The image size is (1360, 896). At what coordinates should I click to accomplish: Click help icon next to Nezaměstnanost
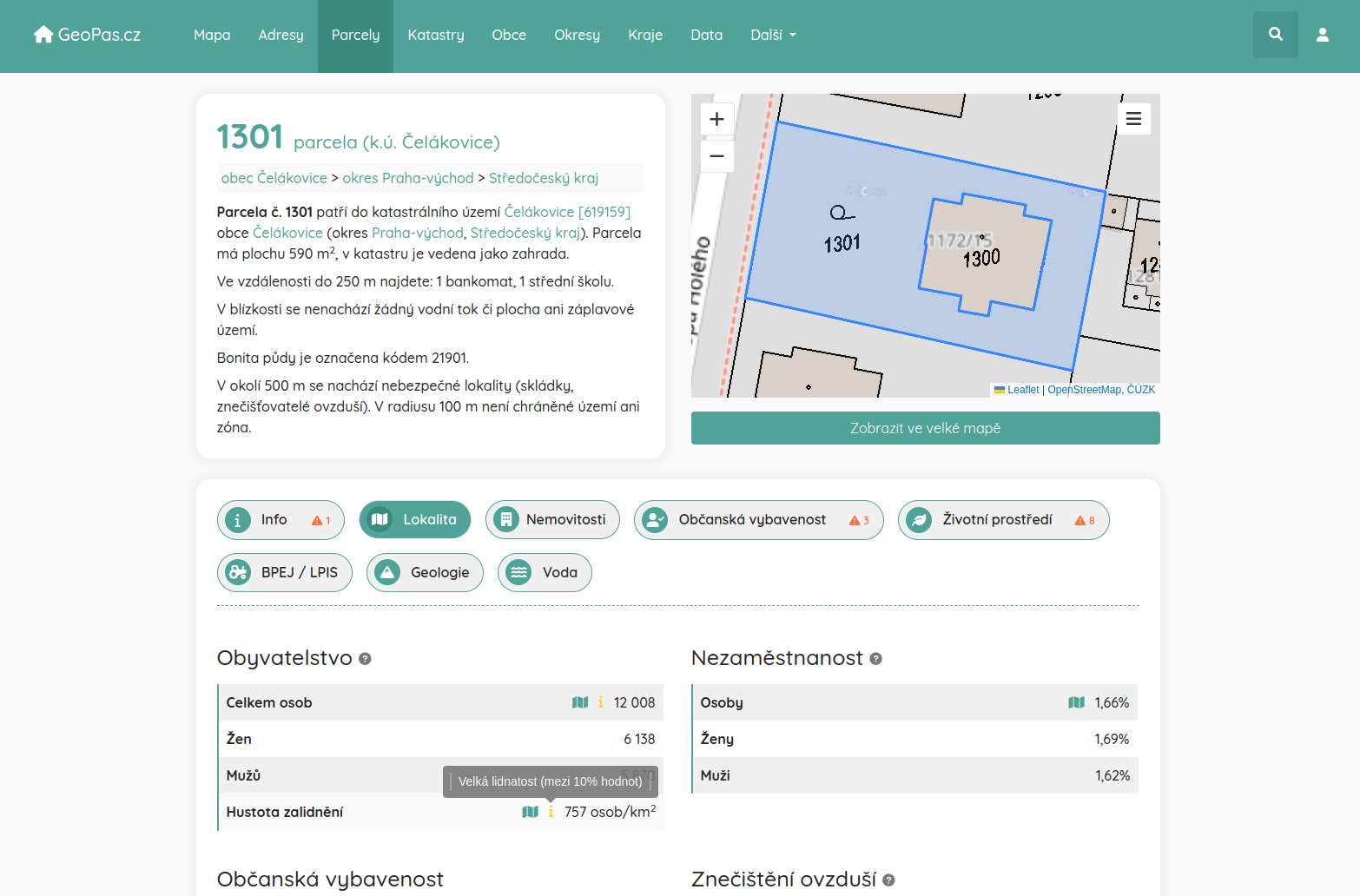[875, 659]
